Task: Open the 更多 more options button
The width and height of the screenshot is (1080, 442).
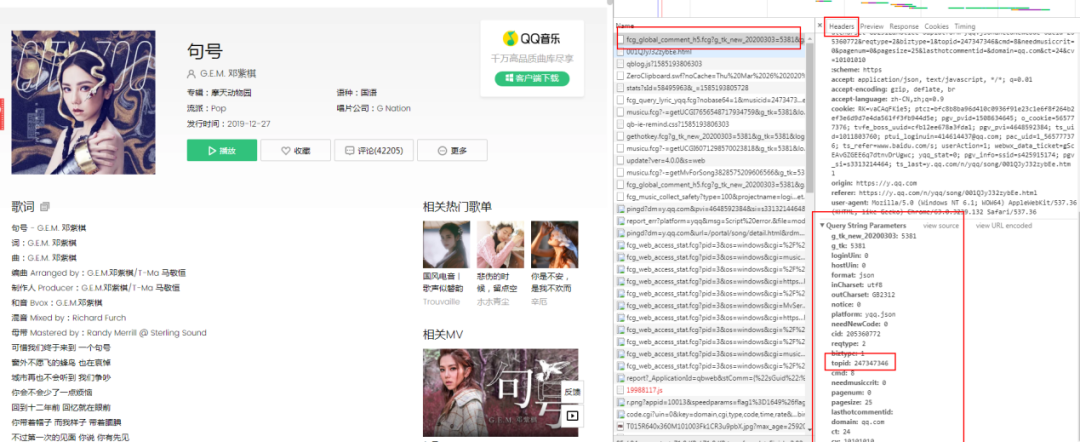Action: click(x=453, y=150)
